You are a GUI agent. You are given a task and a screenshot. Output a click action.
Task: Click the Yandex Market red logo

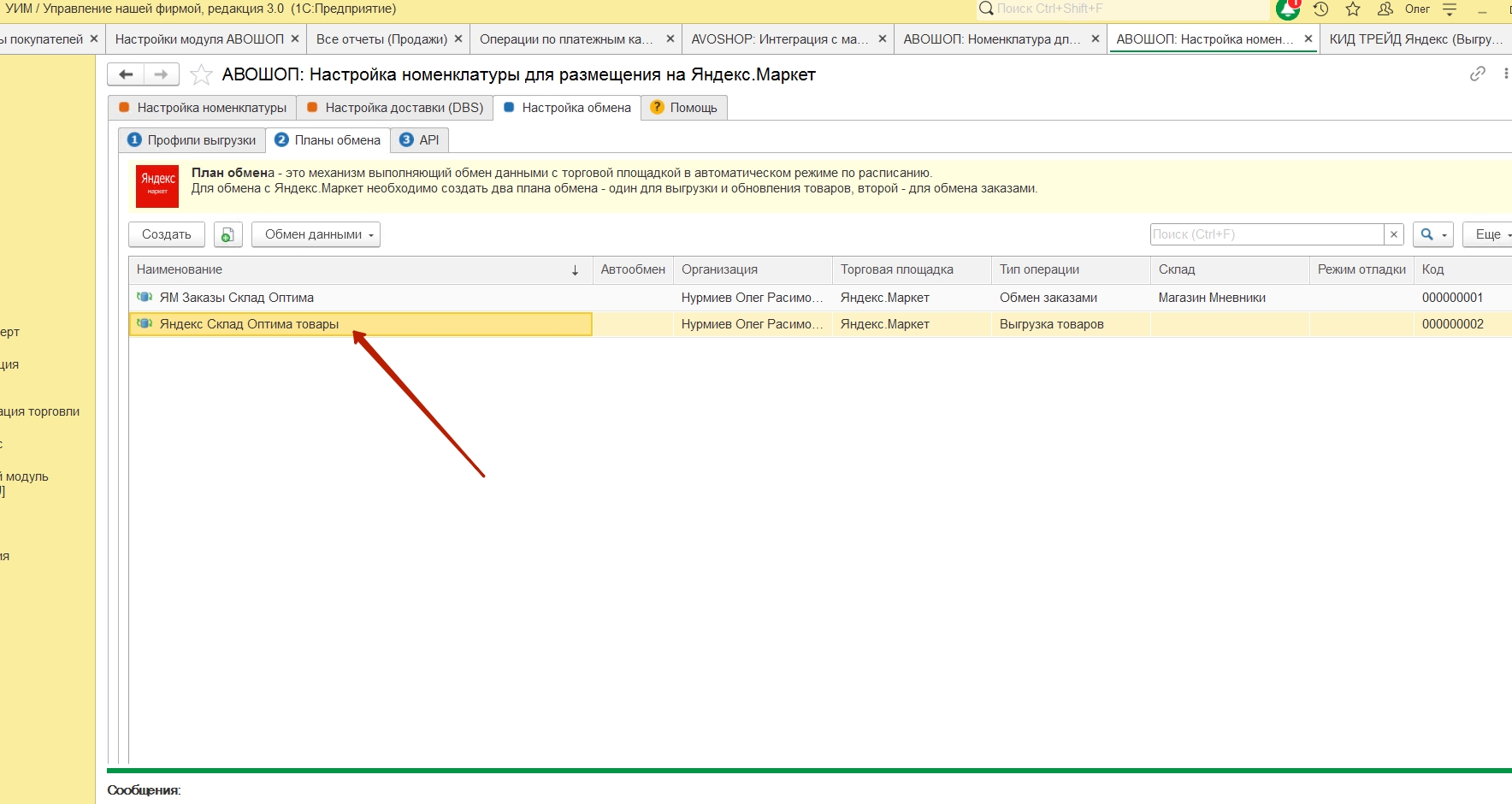[157, 186]
